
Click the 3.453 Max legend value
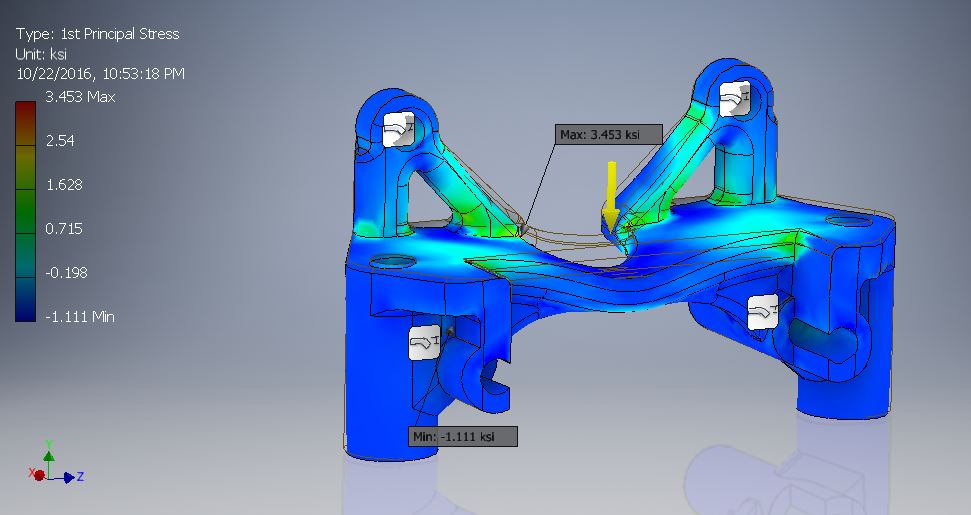(81, 97)
